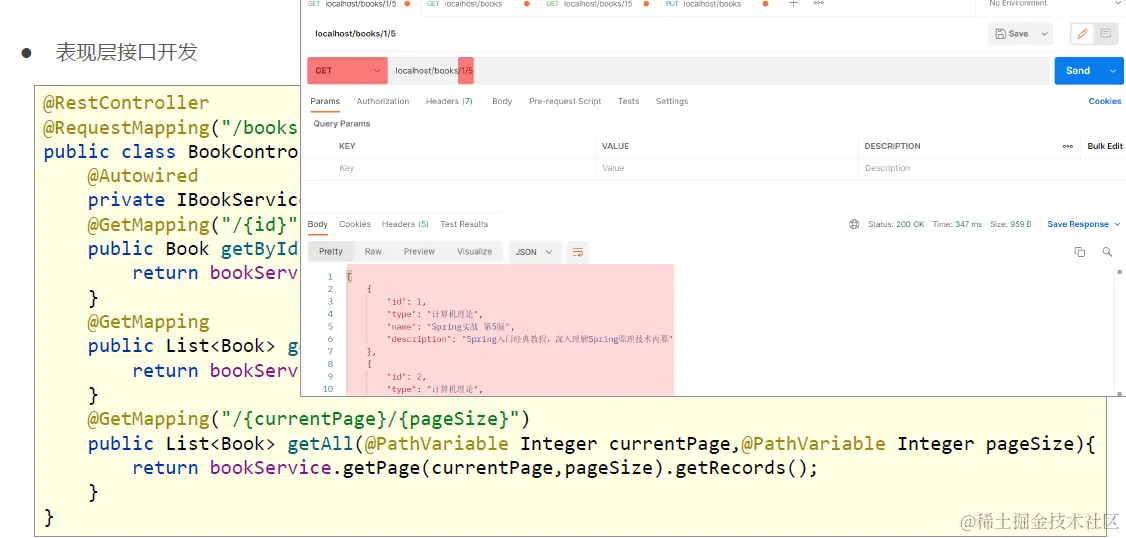The image size is (1126, 538).
Task: Click the Status: 200 OK text
Action: pos(896,224)
